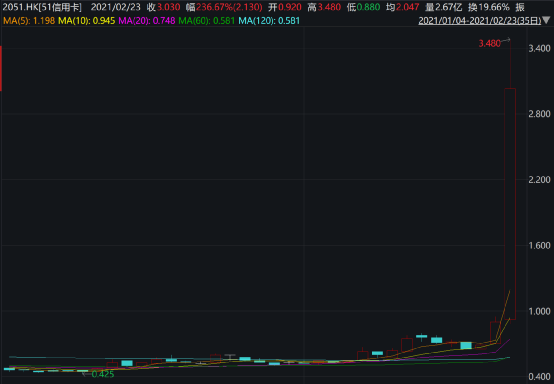Click the date 2021/02/23 in header

coord(116,7)
